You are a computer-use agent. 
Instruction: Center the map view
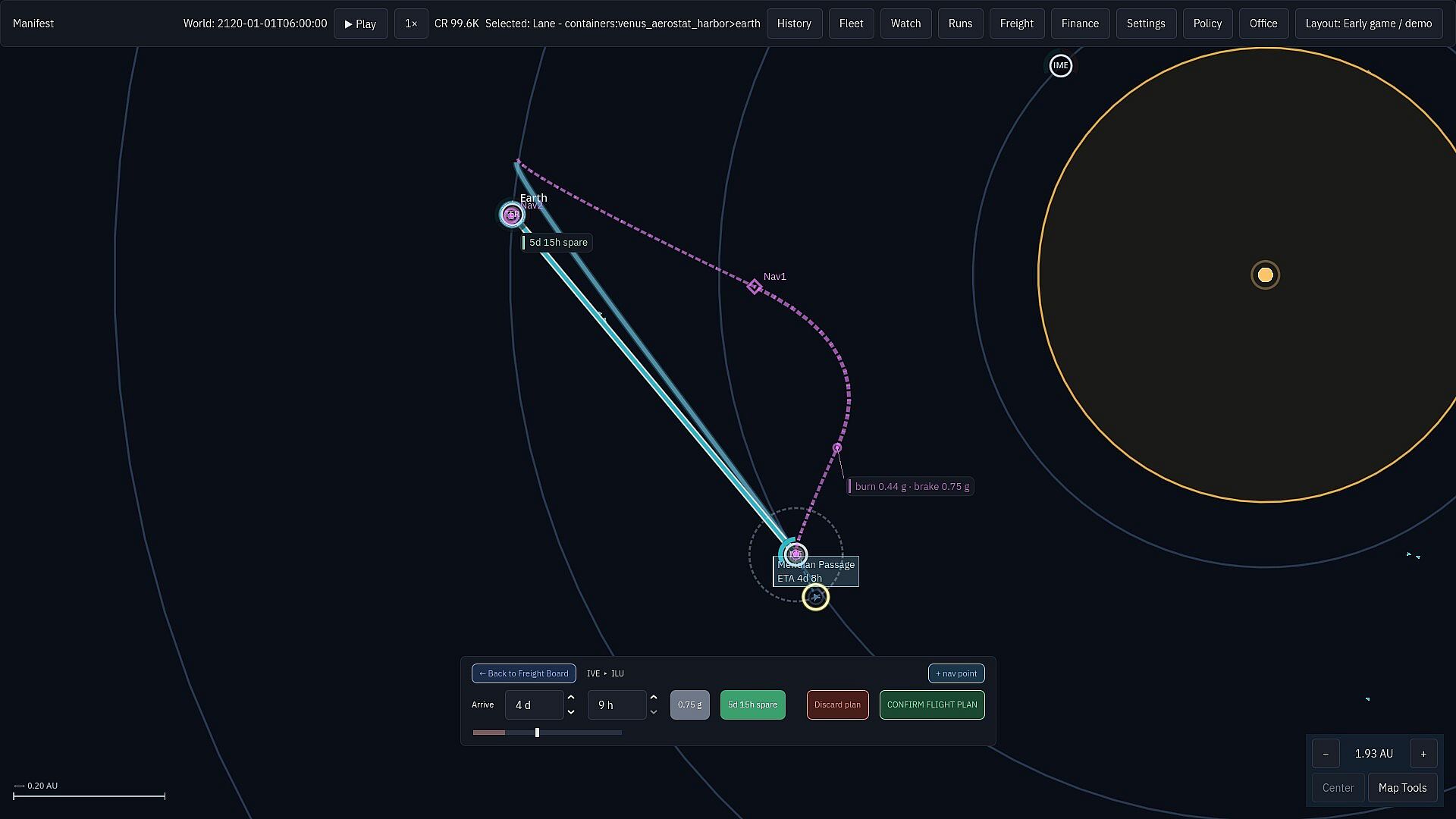tap(1338, 788)
